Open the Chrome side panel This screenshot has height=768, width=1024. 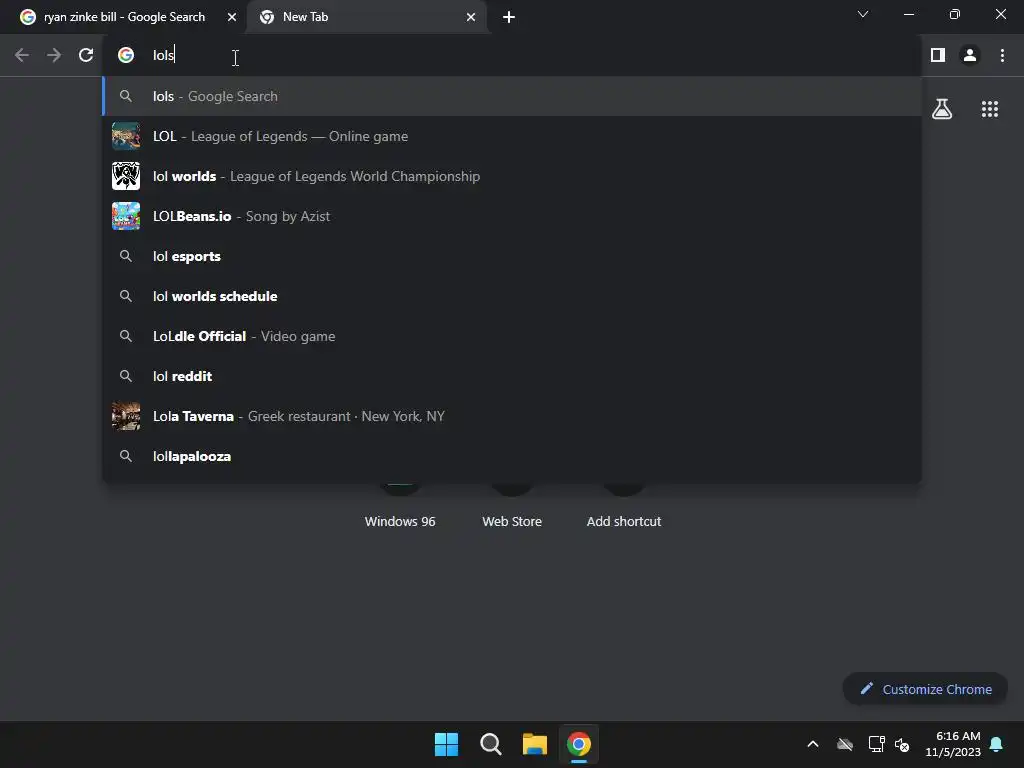tap(938, 56)
